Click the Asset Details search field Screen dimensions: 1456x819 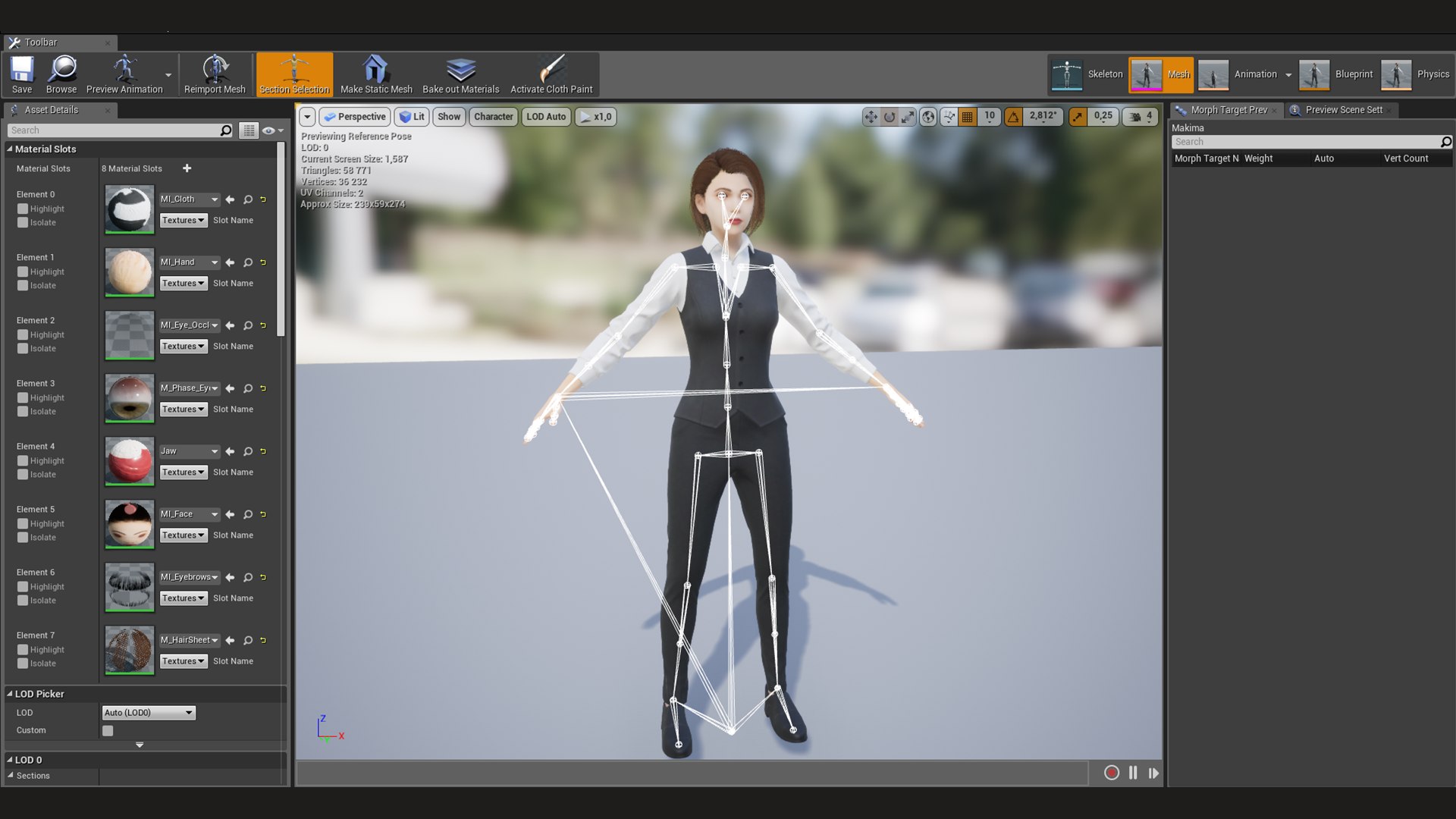tap(120, 130)
